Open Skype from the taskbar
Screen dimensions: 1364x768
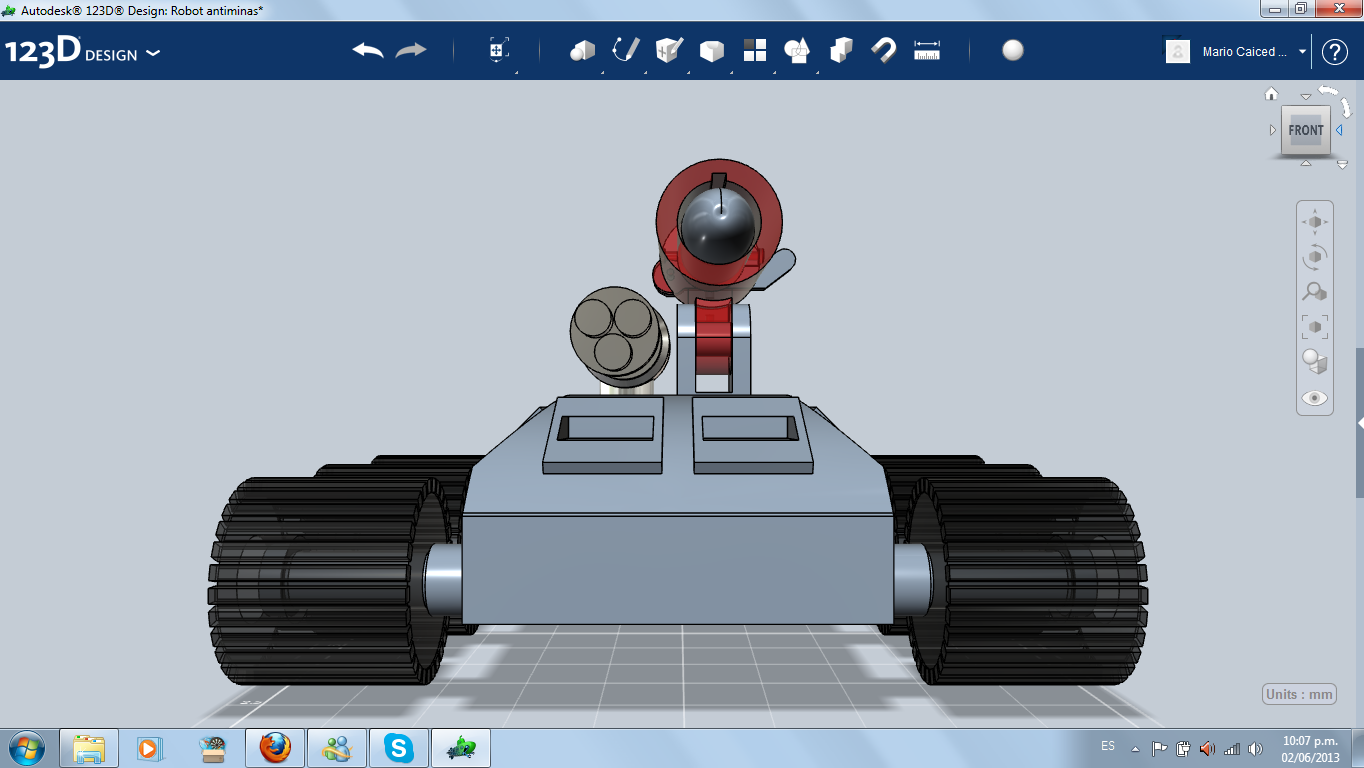tap(399, 748)
